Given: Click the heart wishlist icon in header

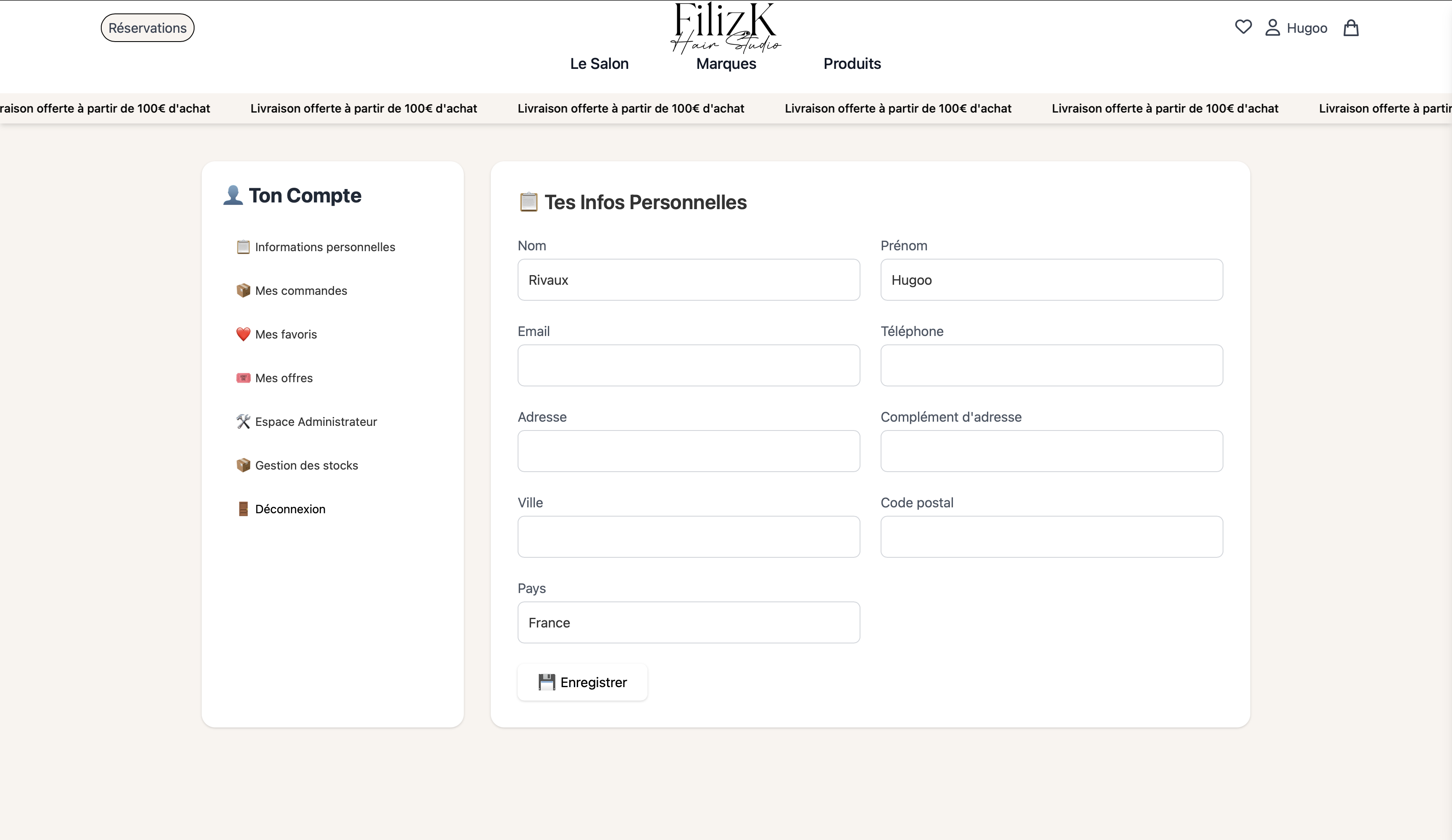Looking at the screenshot, I should click(x=1243, y=27).
